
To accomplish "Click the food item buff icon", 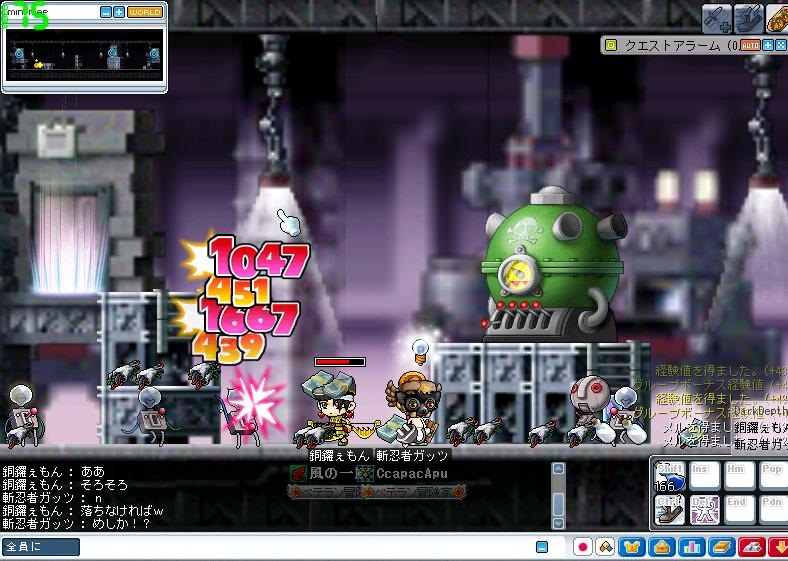I will pyautogui.click(x=777, y=18).
